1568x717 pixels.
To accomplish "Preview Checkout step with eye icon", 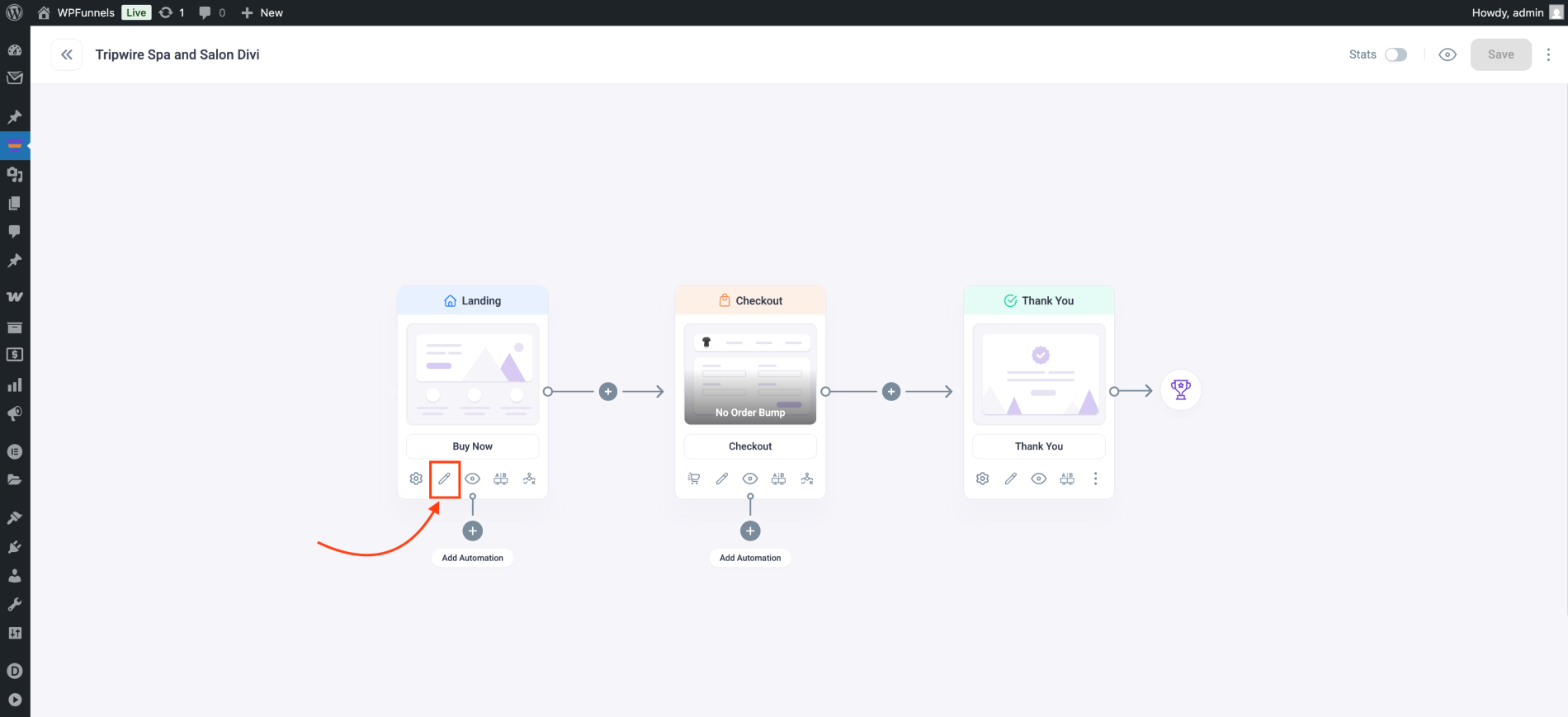I will 750,479.
